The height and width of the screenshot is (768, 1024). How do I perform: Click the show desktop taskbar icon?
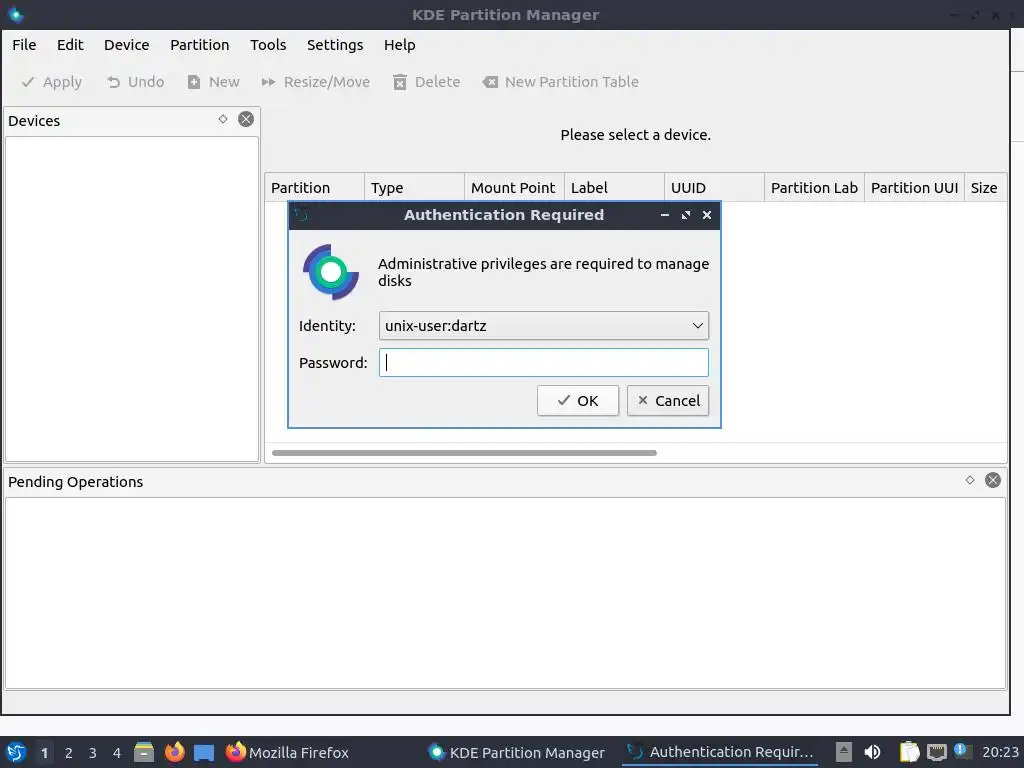204,752
